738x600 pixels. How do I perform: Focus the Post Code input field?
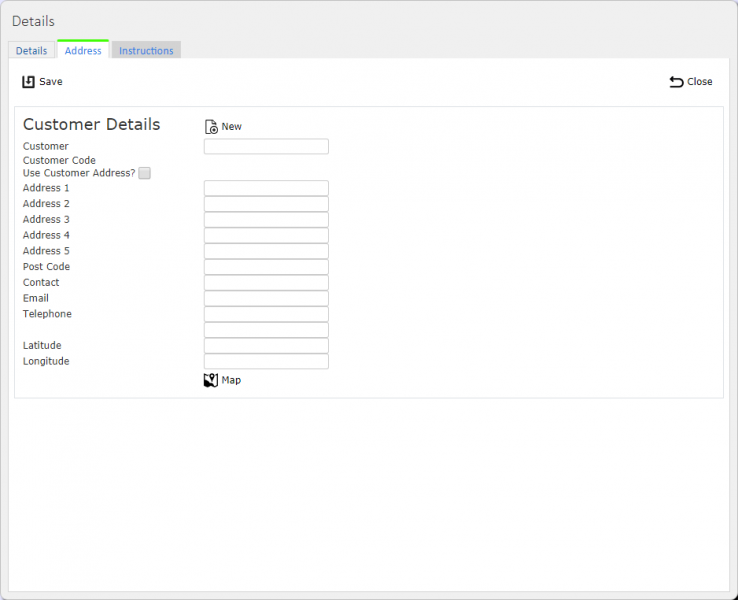click(266, 267)
